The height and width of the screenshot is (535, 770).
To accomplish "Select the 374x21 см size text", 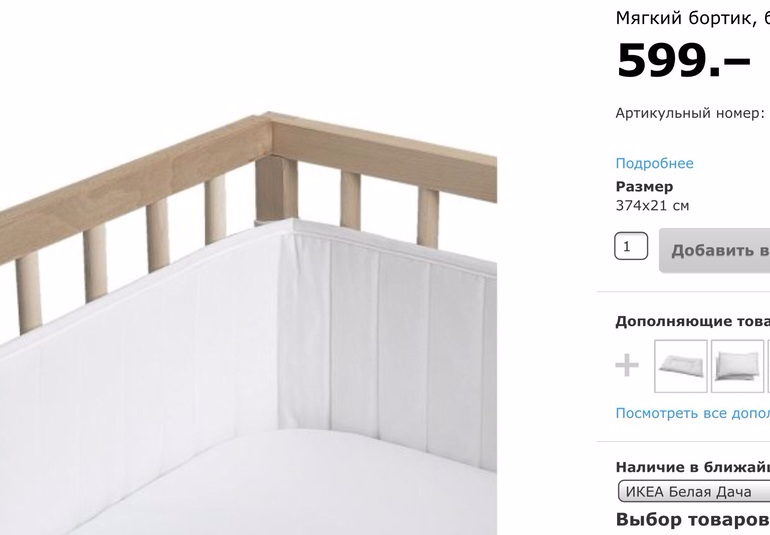I will click(652, 205).
